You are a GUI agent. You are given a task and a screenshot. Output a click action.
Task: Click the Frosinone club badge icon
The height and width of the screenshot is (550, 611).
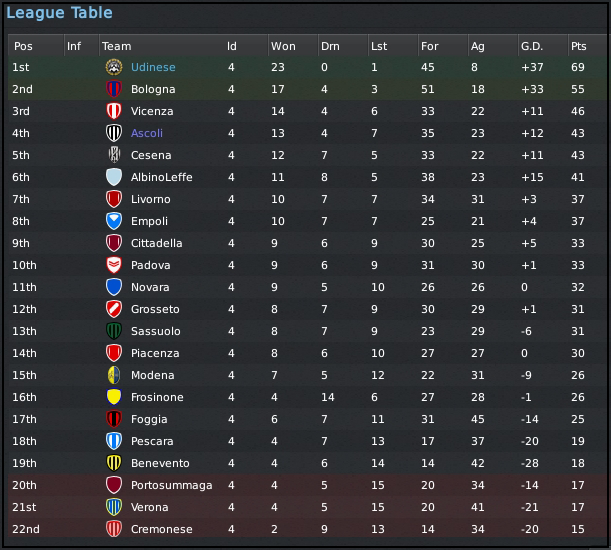[x=113, y=397]
